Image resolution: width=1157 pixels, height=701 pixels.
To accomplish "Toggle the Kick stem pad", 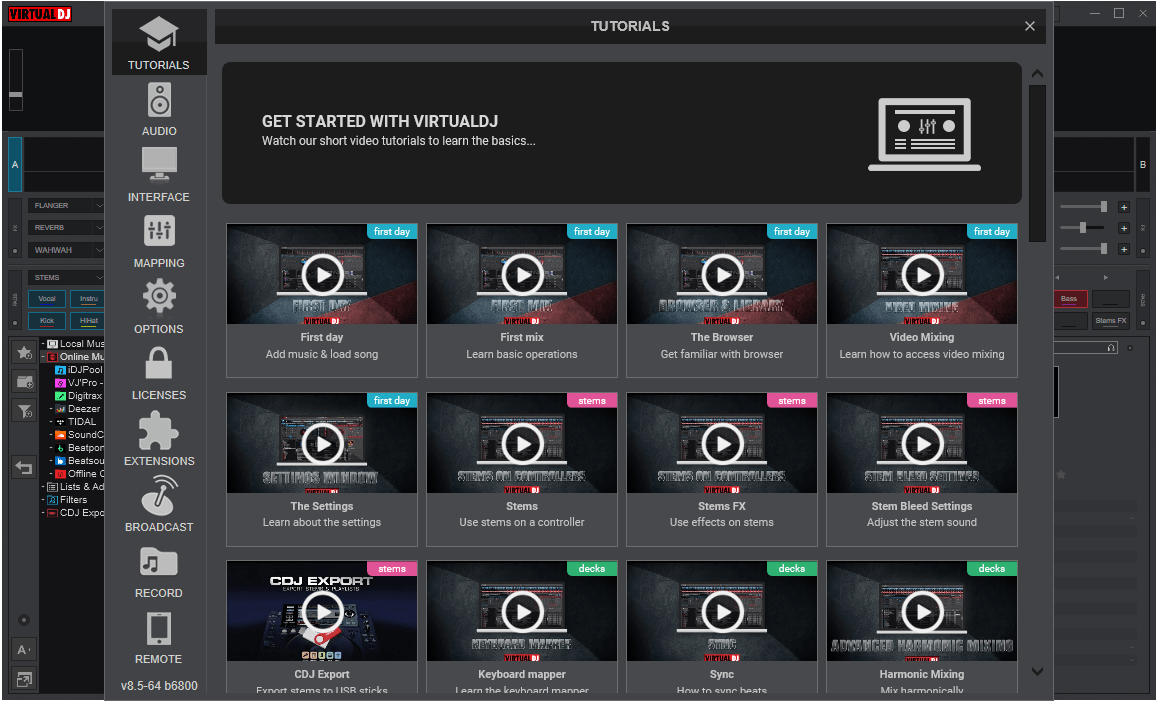I will click(46, 321).
